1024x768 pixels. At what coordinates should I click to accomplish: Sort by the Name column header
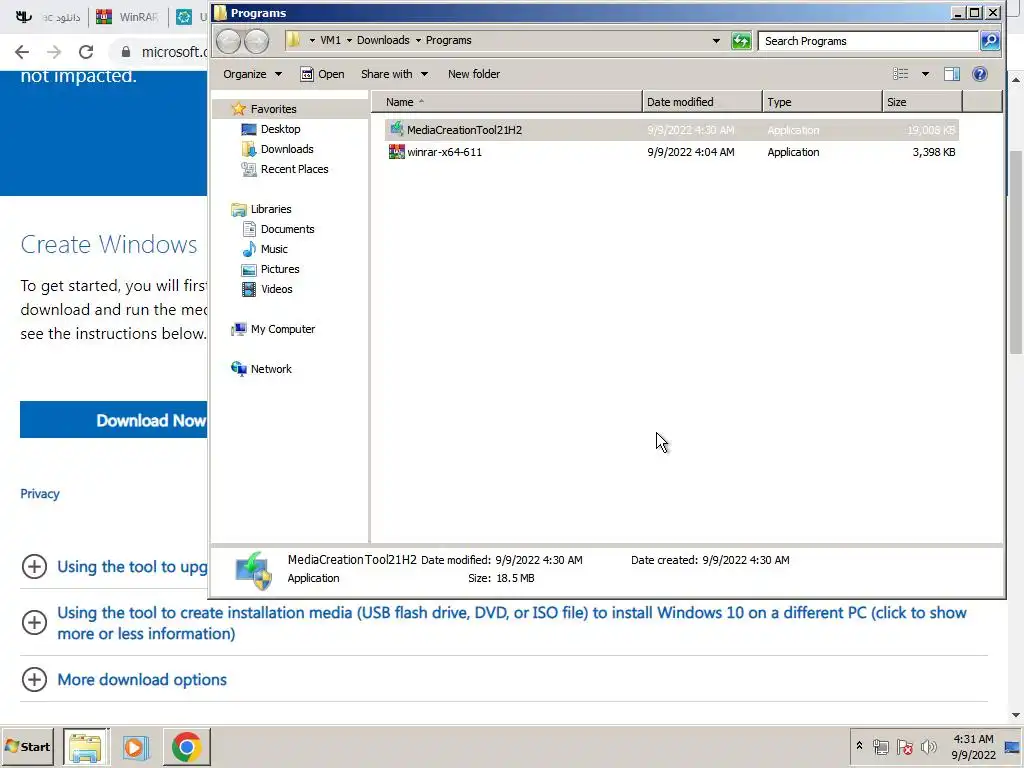[507, 102]
